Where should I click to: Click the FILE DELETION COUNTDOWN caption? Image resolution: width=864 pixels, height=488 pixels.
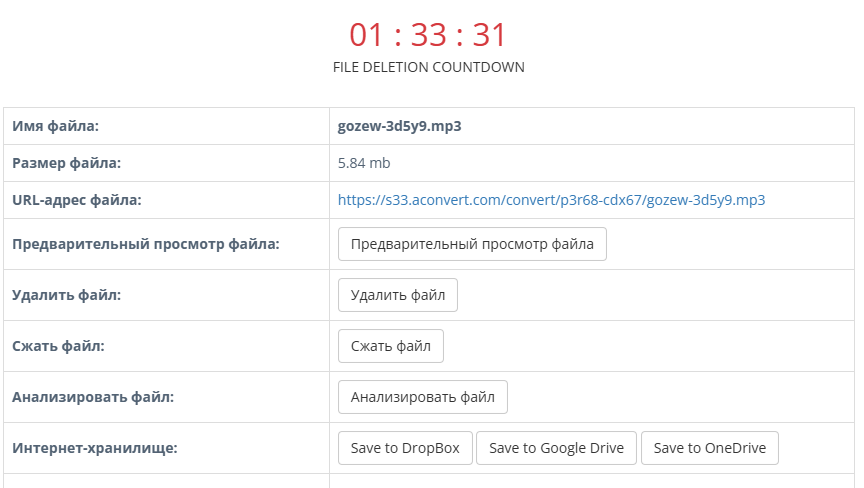[428, 68]
